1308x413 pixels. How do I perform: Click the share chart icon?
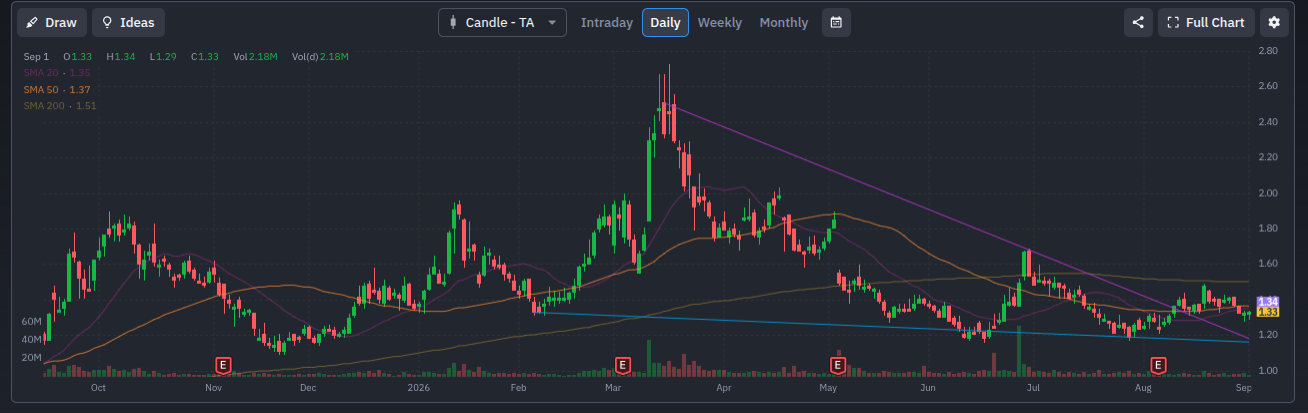click(x=1138, y=22)
